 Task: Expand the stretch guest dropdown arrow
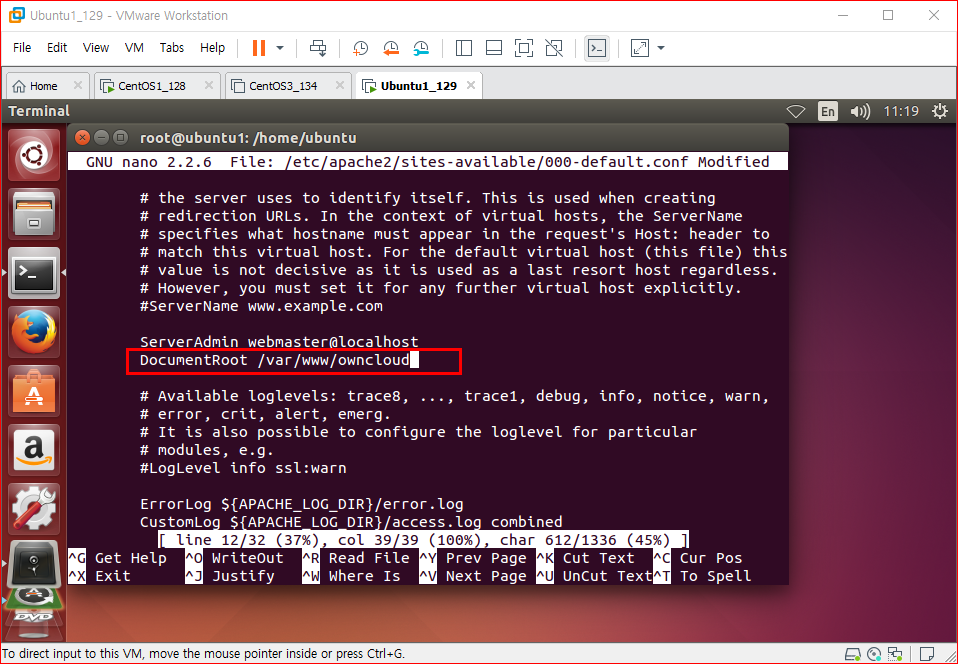click(660, 48)
